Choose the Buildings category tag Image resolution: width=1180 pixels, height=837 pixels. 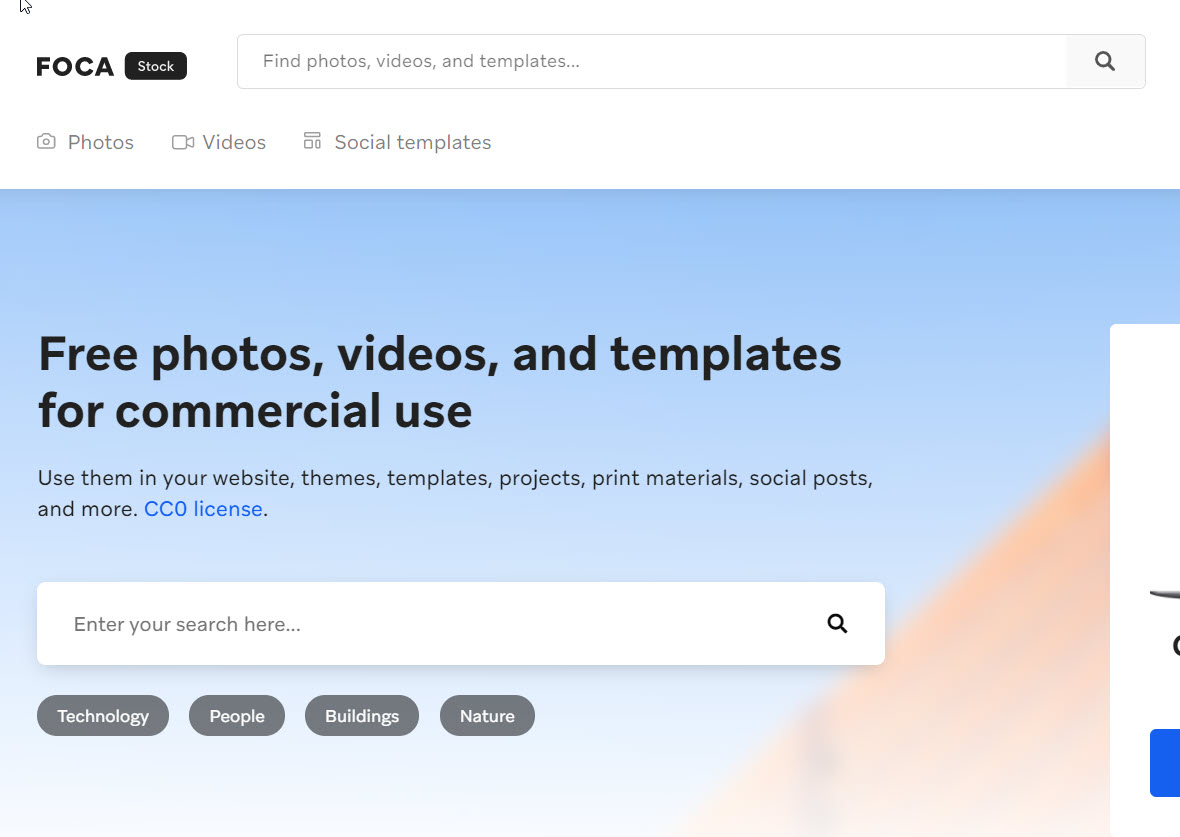362,716
